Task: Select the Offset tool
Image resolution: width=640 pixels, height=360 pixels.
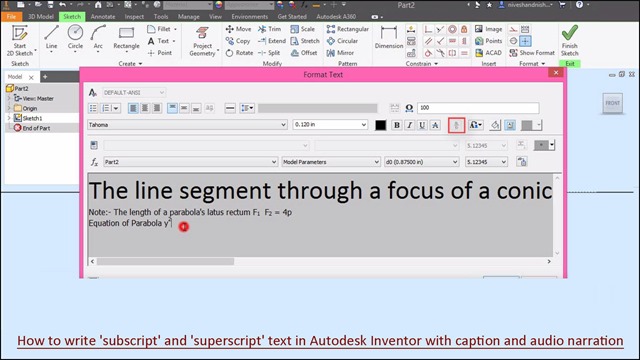Action: click(x=304, y=53)
